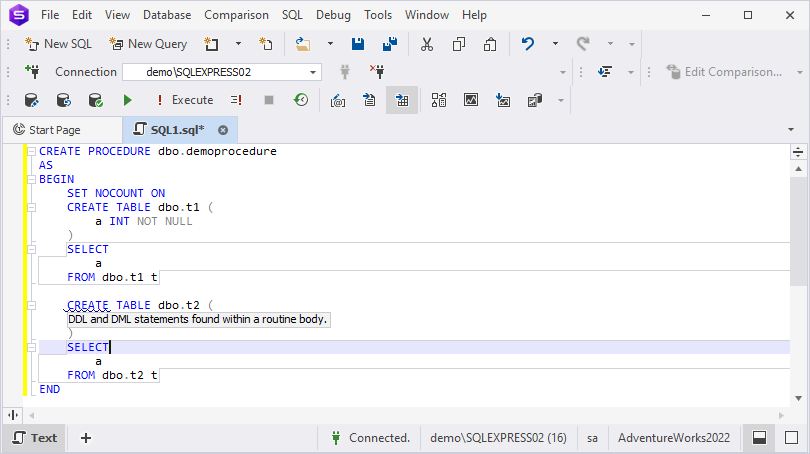Click the Execute button
Viewport: 810px width, 454px height.
coord(184,100)
